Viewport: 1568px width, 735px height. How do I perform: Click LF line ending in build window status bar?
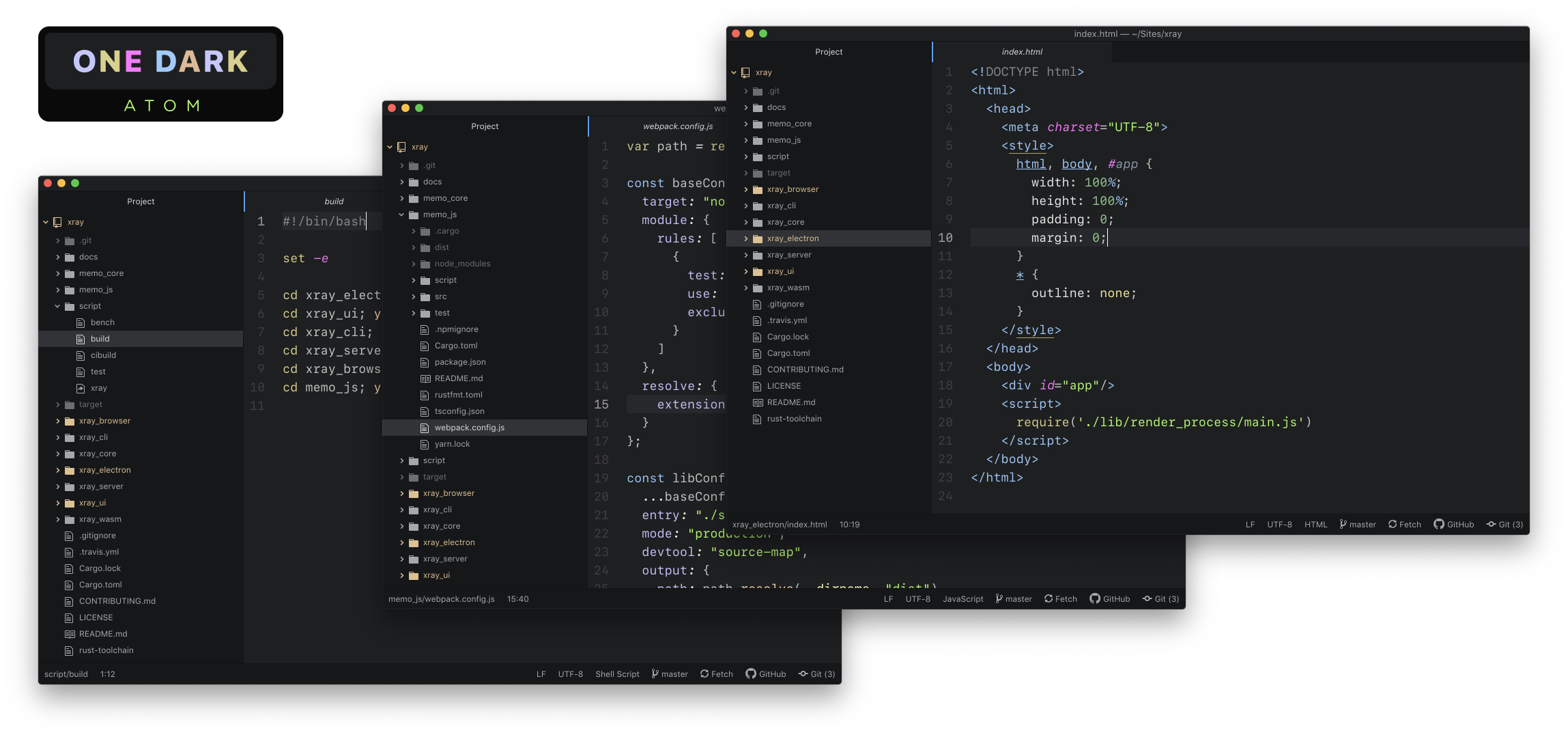pyautogui.click(x=541, y=674)
